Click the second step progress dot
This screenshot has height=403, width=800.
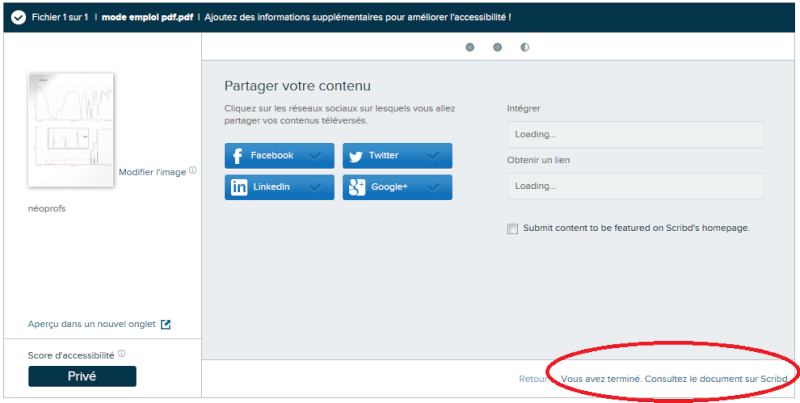click(497, 47)
